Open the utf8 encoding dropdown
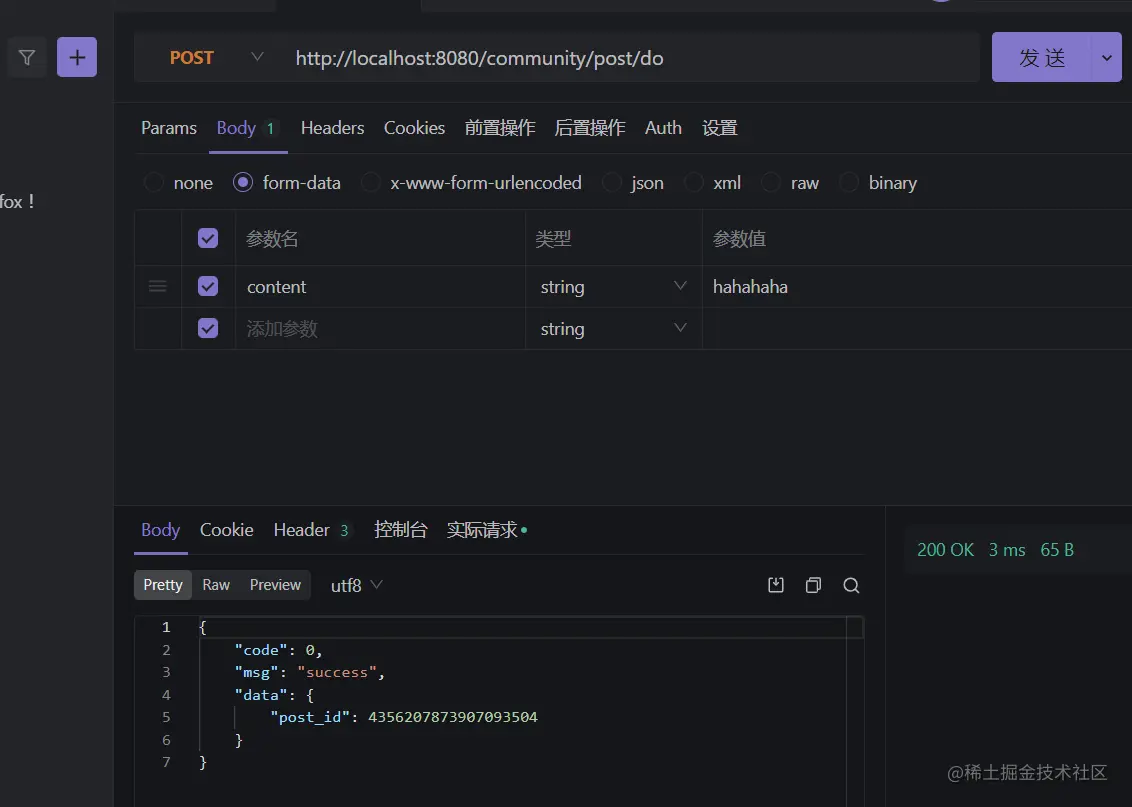 point(357,585)
